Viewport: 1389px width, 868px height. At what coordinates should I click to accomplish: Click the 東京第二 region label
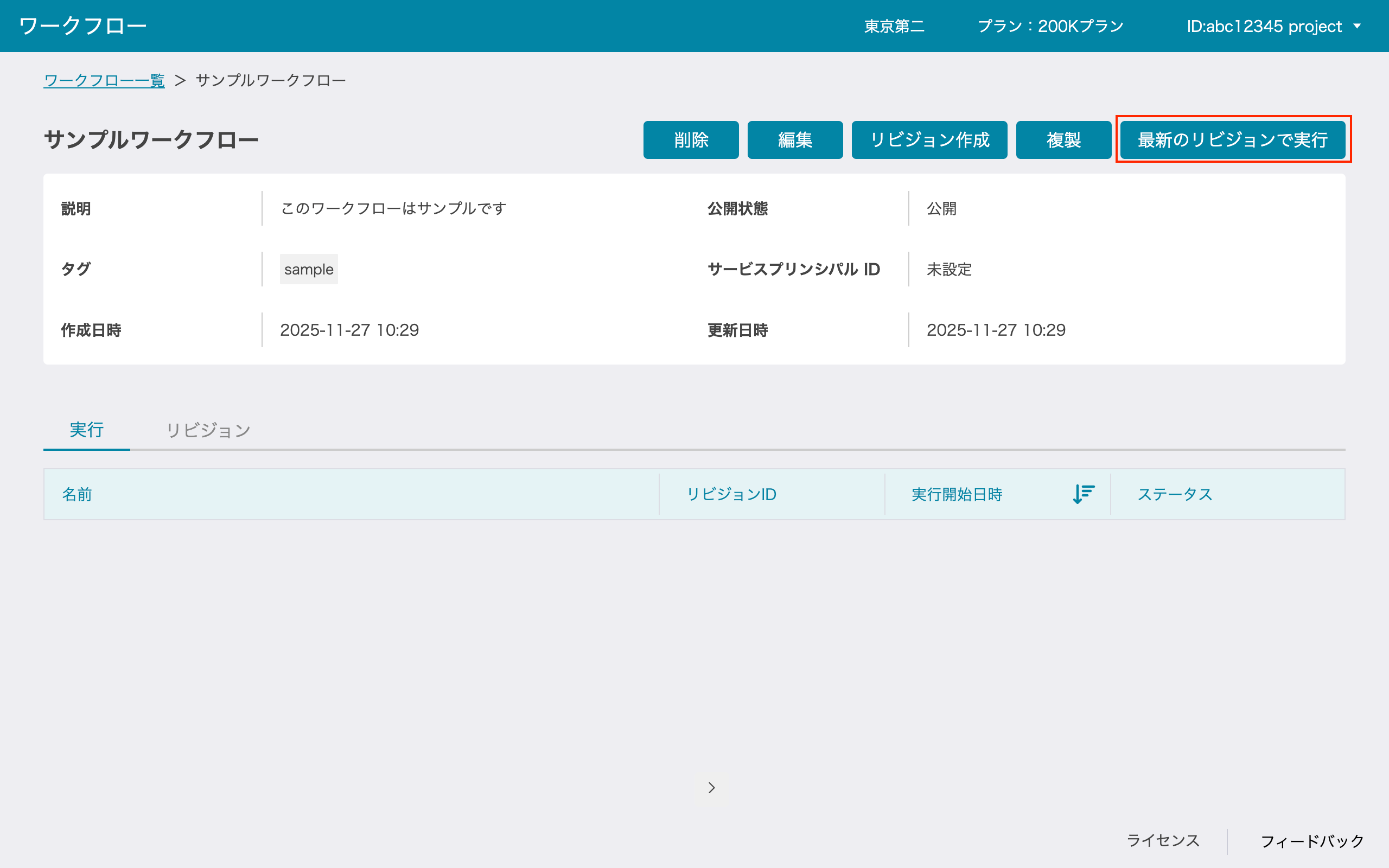(x=893, y=26)
